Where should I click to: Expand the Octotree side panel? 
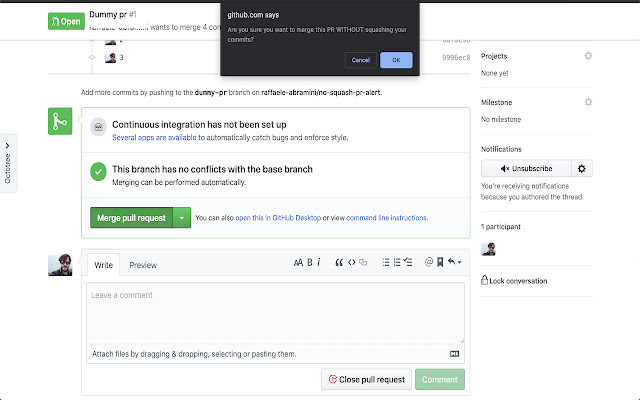tap(8, 163)
